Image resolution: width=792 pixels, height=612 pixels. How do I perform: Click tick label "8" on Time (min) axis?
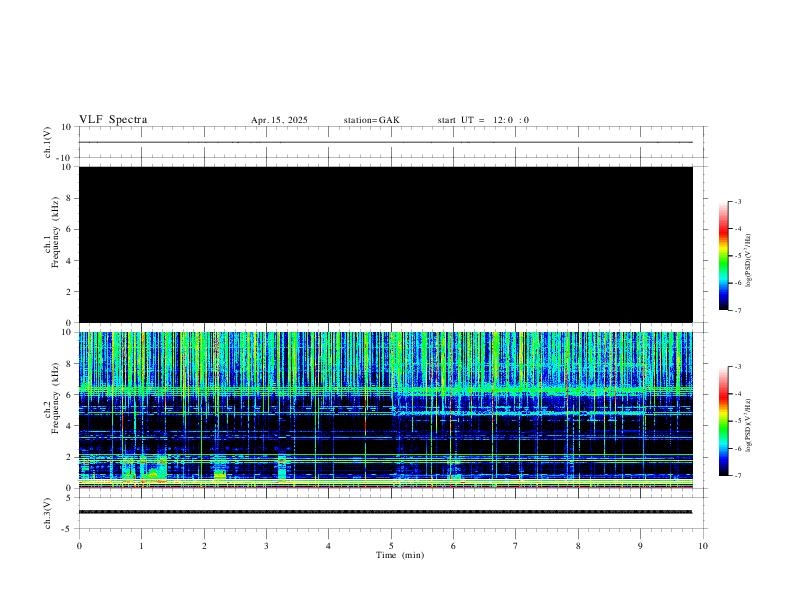[578, 546]
